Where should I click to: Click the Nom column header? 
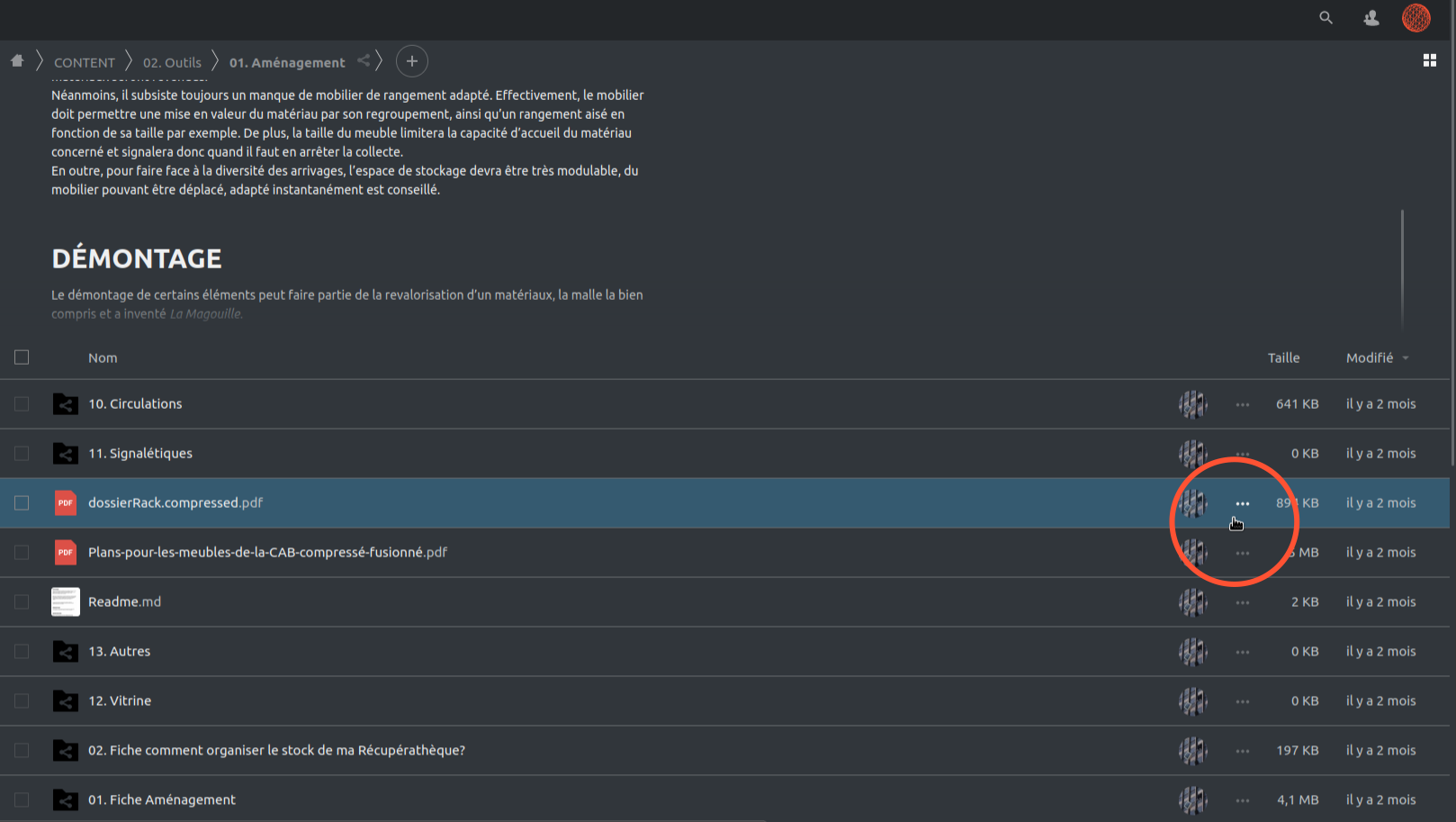coord(103,357)
